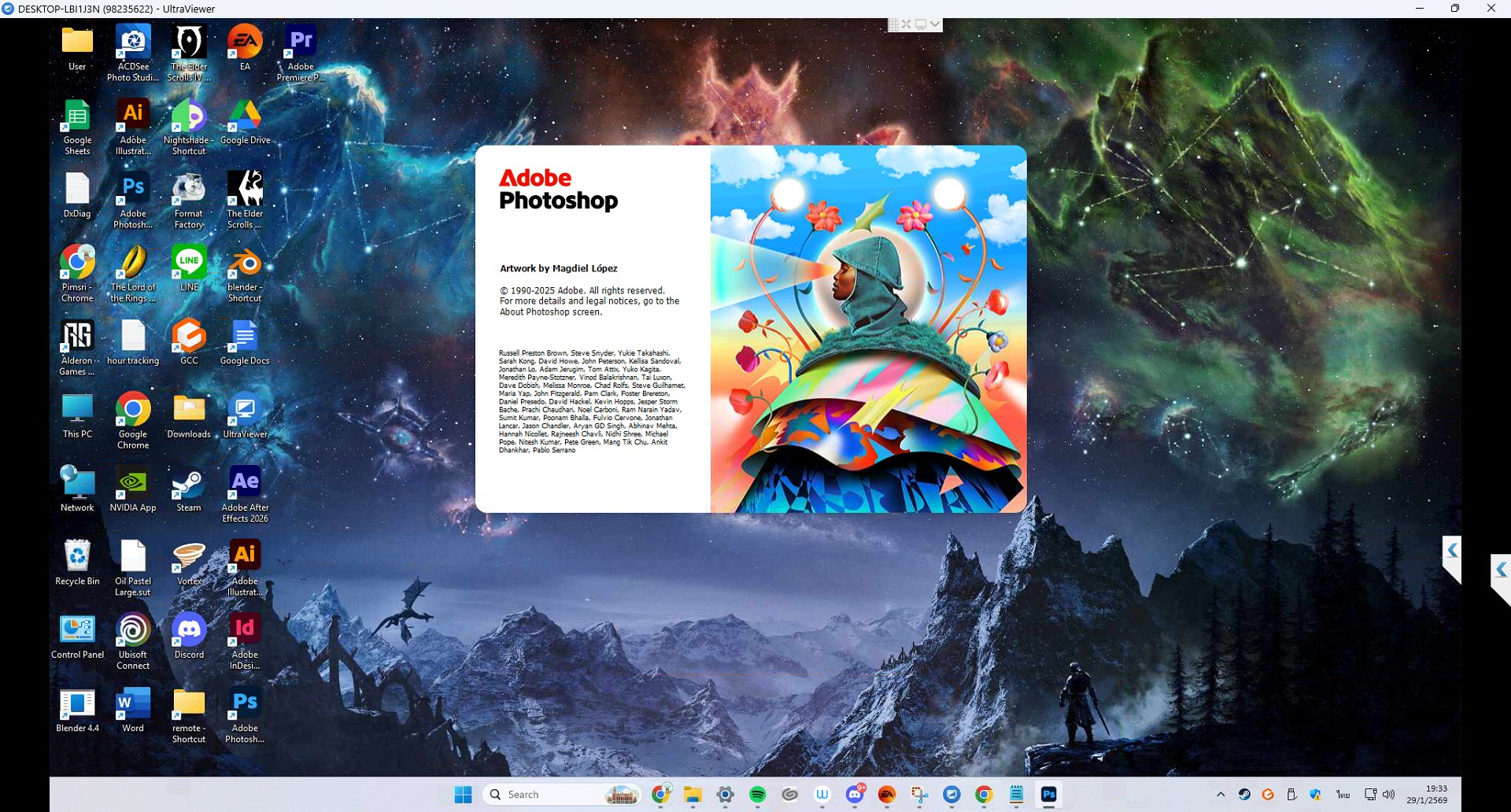Select the This PC desktop icon
Screen dimensions: 1511x812
(77, 415)
